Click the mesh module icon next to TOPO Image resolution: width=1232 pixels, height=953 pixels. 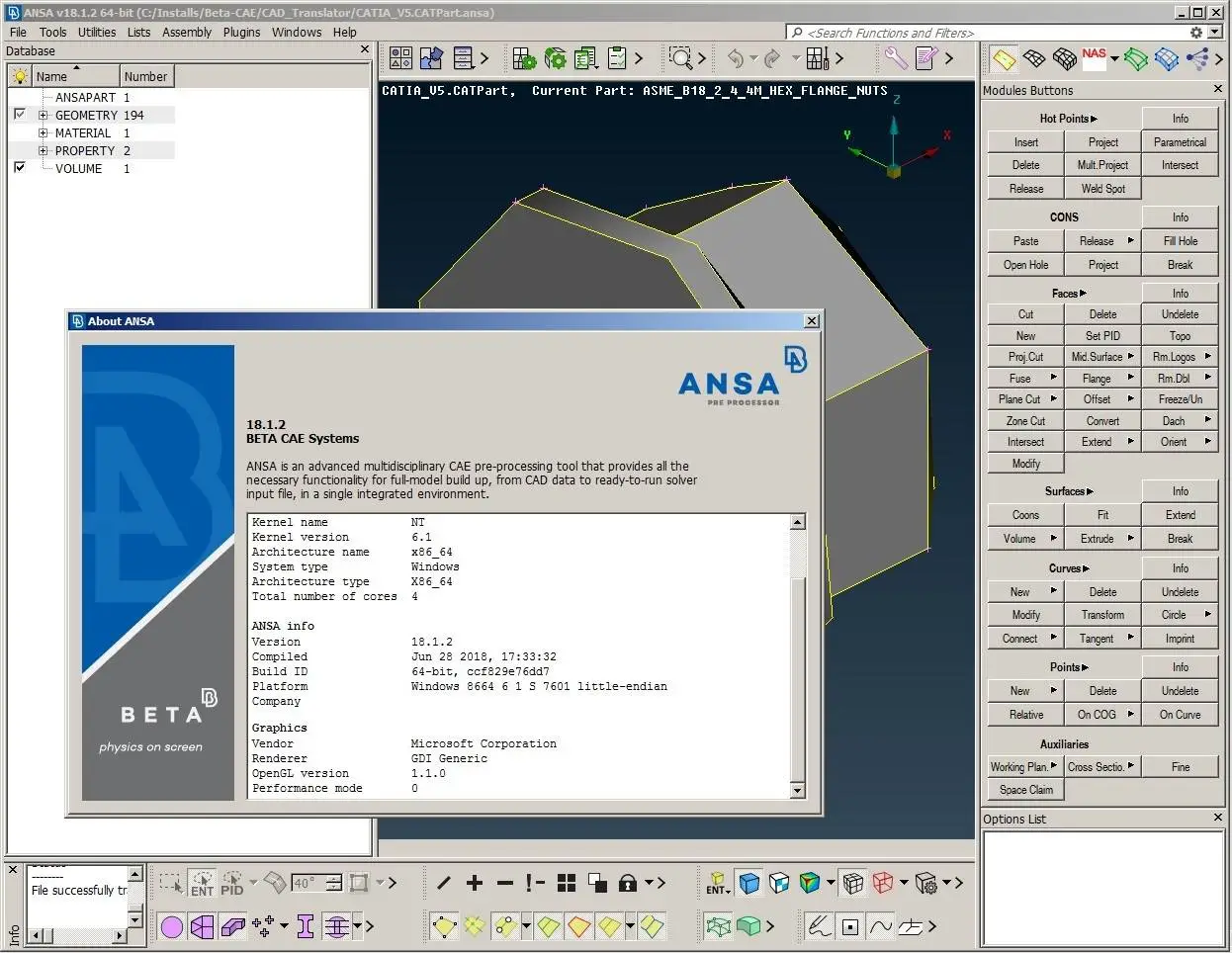1034,59
